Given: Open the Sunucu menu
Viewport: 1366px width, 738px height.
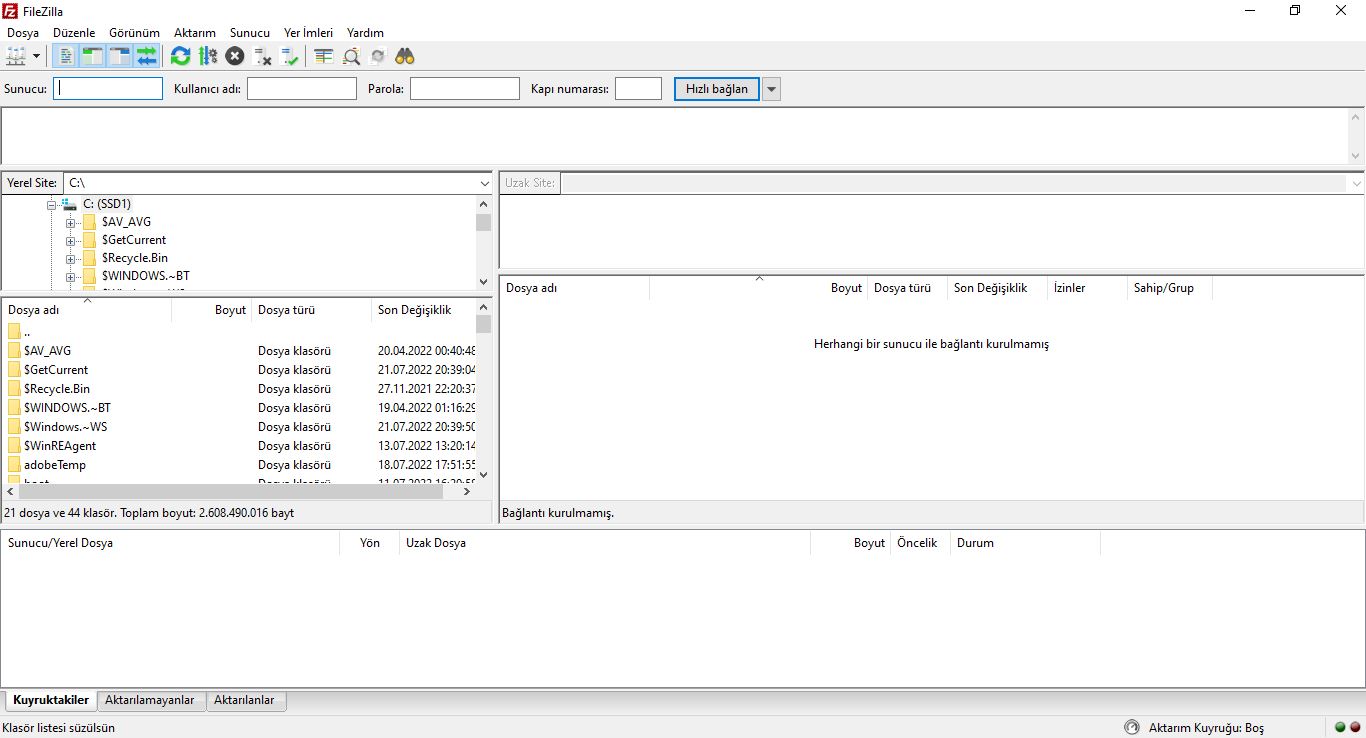Looking at the screenshot, I should tap(250, 33).
